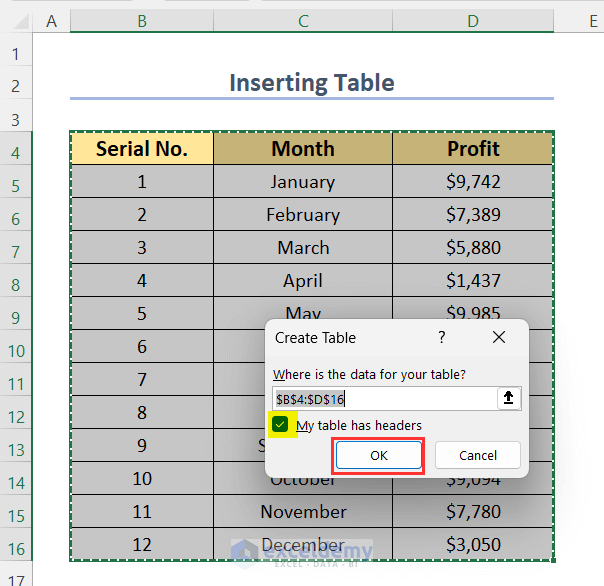604x586 pixels.
Task: Select column B header
Action: 142,21
